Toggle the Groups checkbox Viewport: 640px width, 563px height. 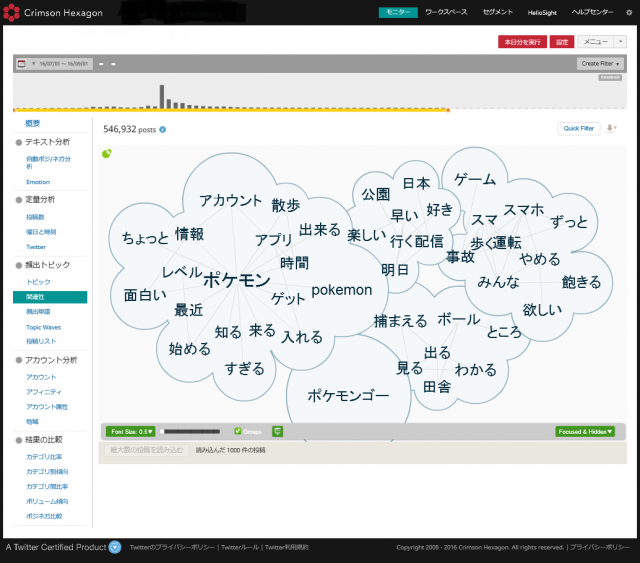coord(238,431)
